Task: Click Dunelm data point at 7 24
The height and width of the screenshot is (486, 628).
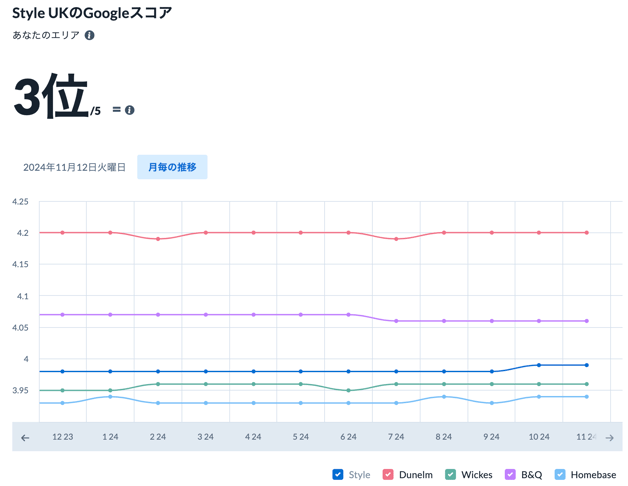Action: tap(396, 239)
